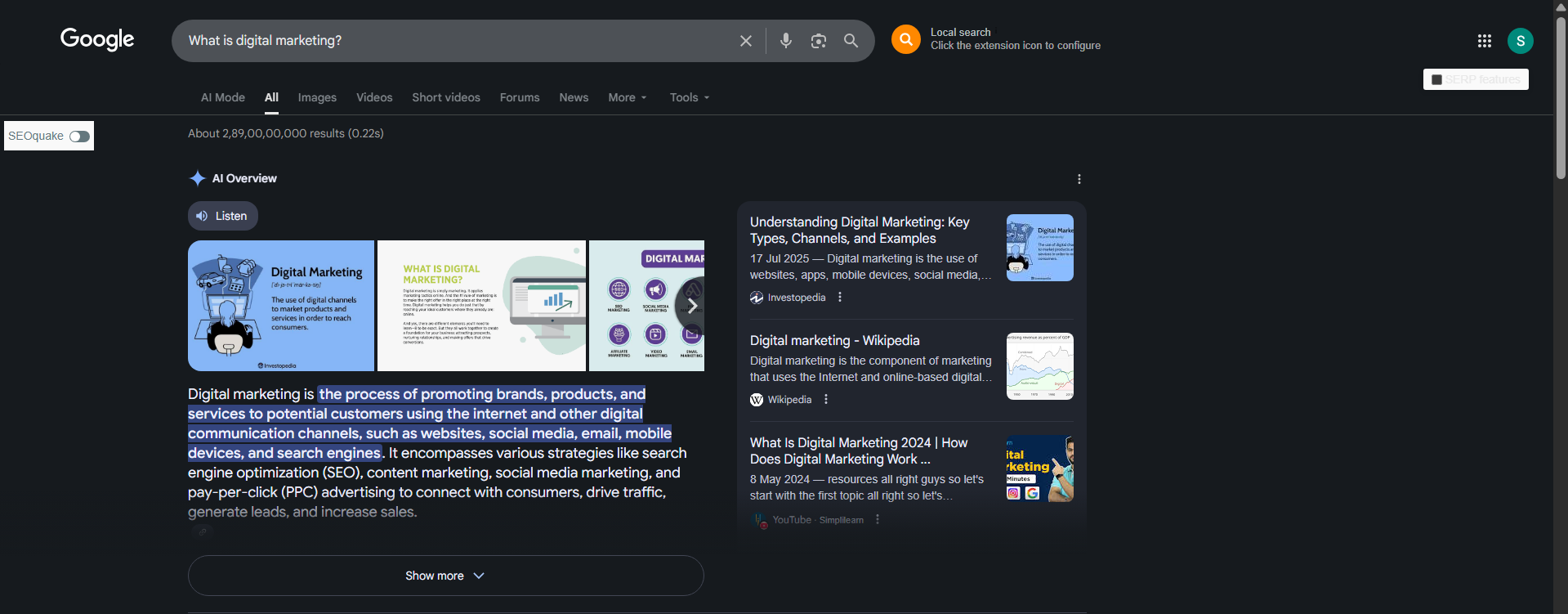Open the Google apps grid
1568x614 pixels.
[x=1485, y=41]
